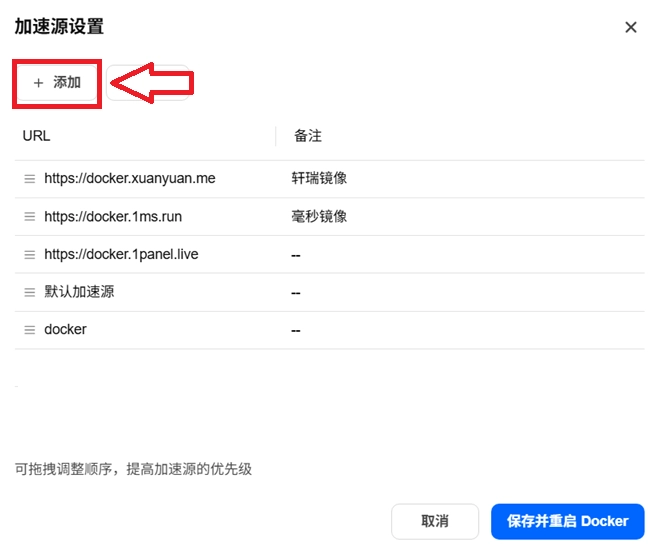Screen dimensions: 667x558
Task: Grab drag handle for docker.1panel.live row
Action: point(29,255)
